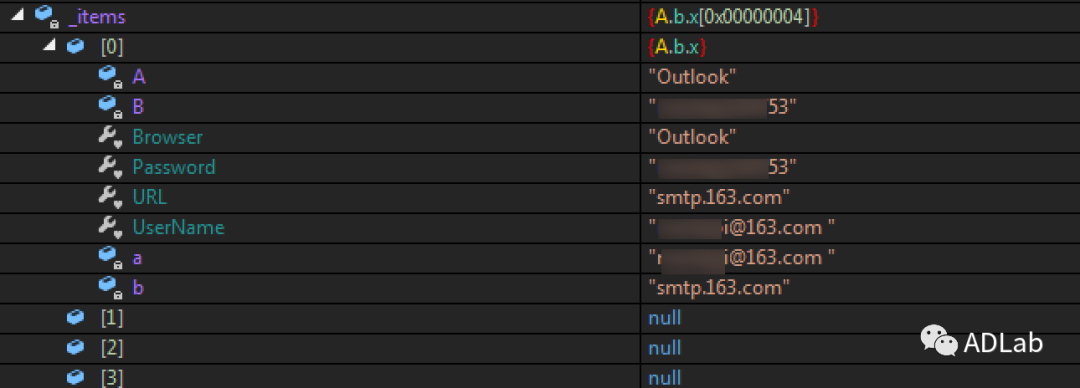Viewport: 1080px width, 388px height.
Task: Click the wrench icon beside UserName
Action: (110, 228)
